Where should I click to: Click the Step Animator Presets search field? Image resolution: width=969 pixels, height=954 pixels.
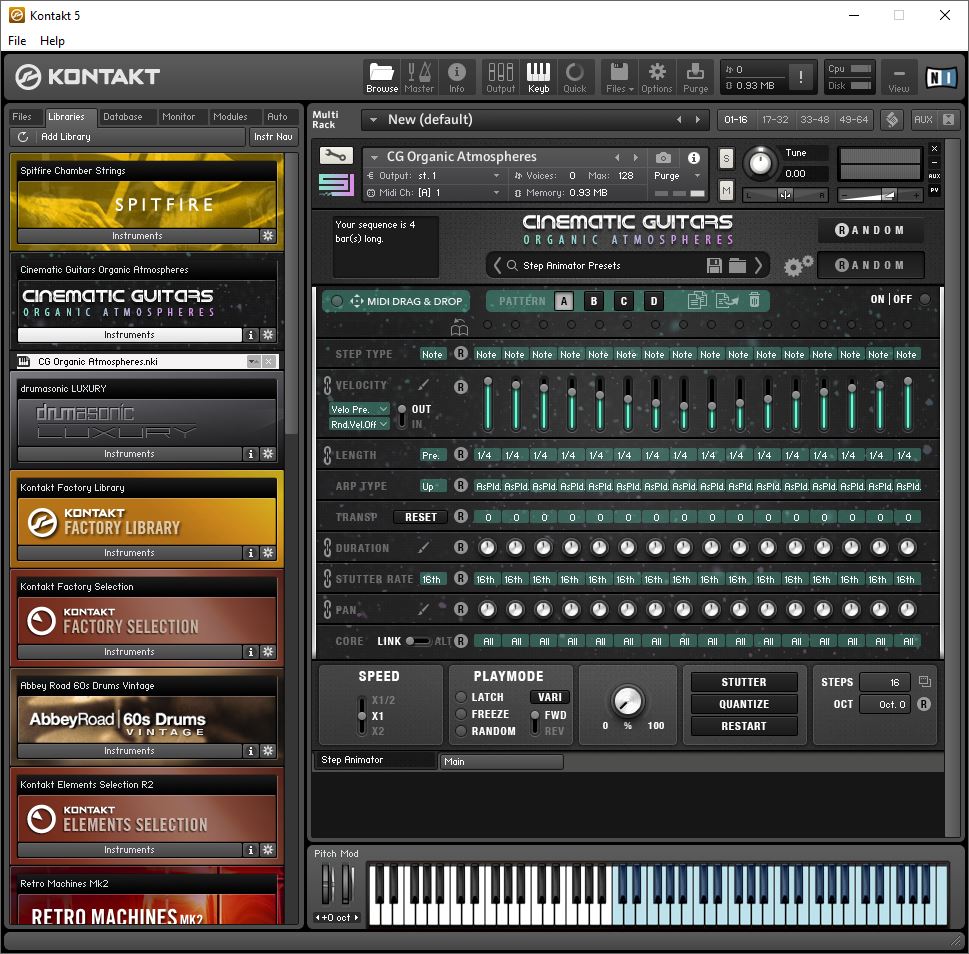(x=606, y=266)
